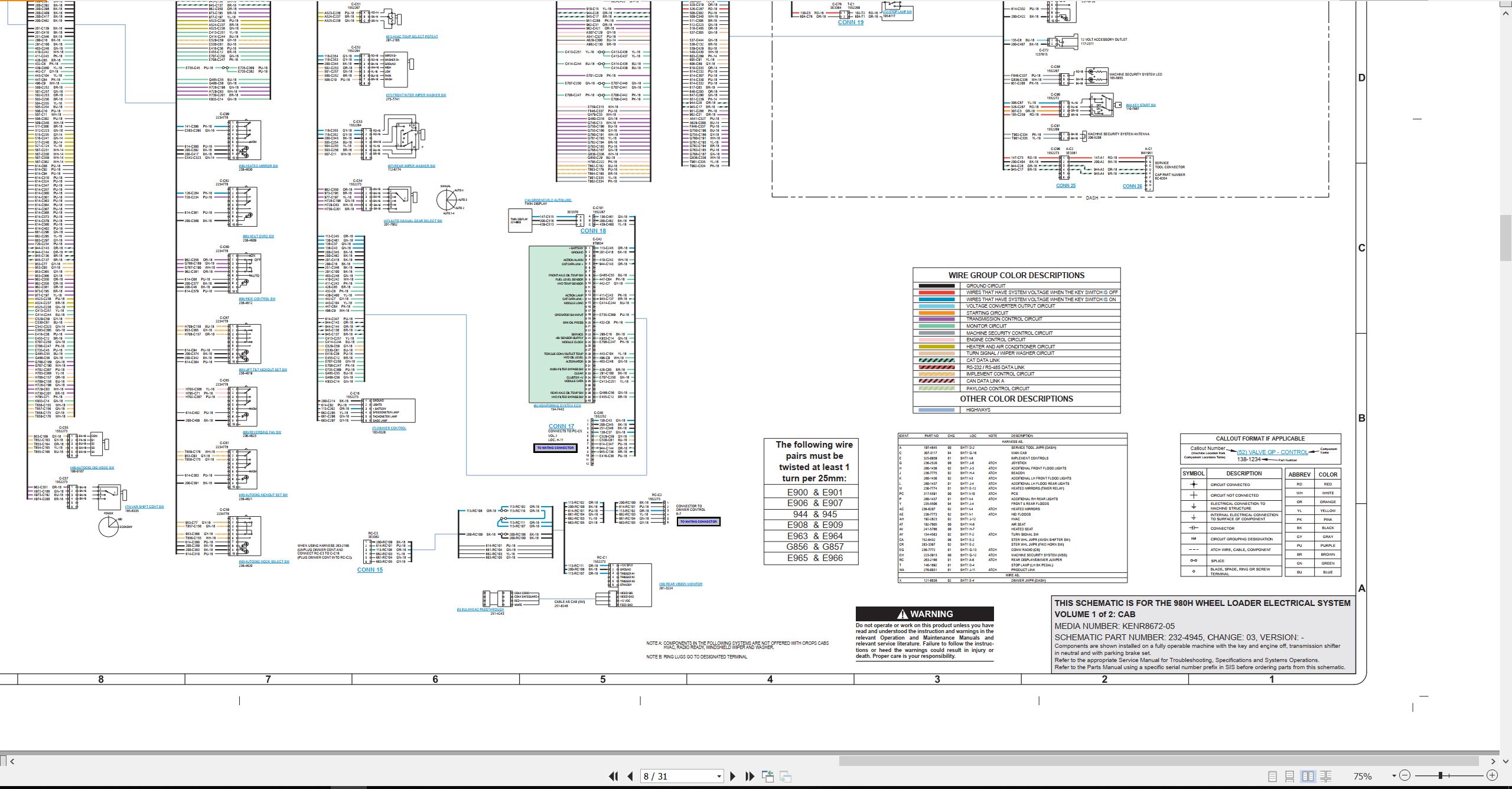Go to the next page
The width and height of the screenshot is (1512, 789).
tap(733, 777)
